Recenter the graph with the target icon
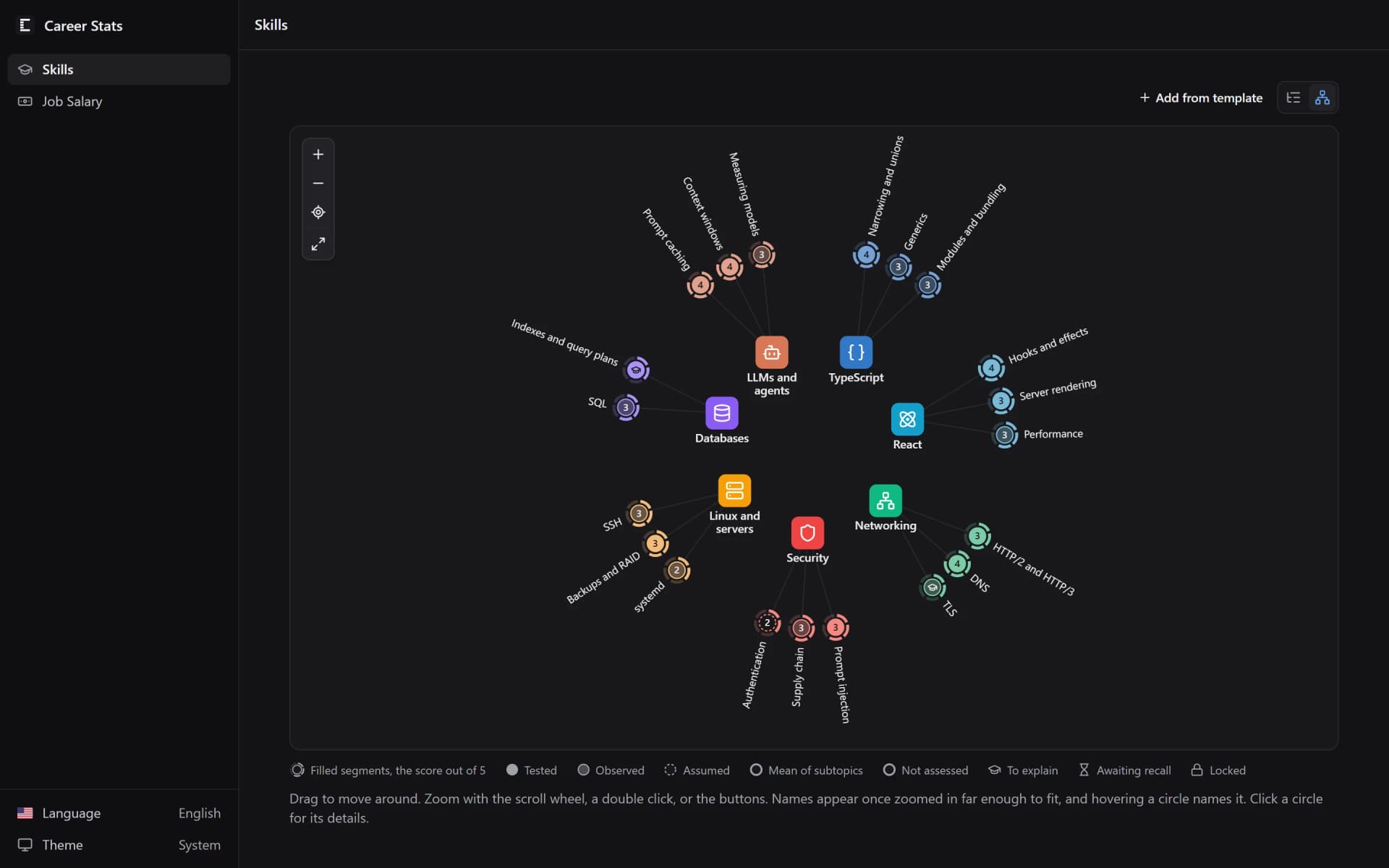The image size is (1389, 868). pos(318,213)
